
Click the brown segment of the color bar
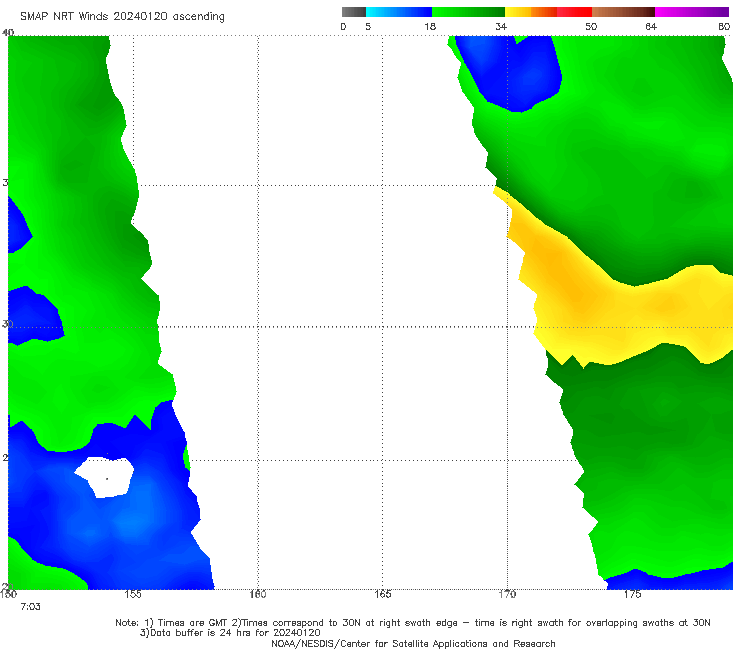click(623, 12)
